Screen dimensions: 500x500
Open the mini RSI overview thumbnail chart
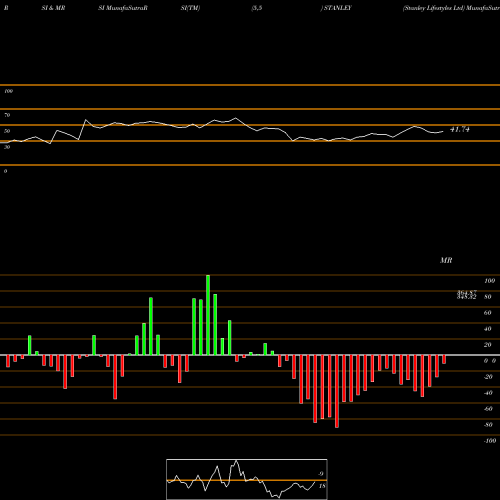(x=247, y=479)
